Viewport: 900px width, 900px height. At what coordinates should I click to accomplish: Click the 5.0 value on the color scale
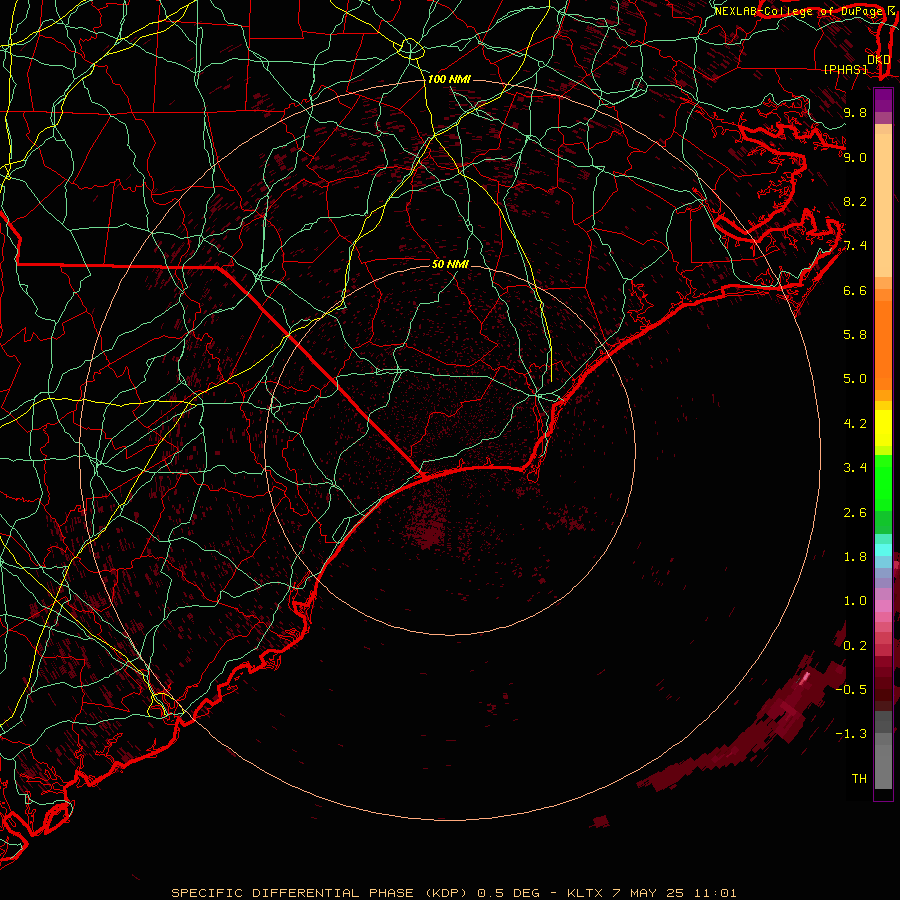click(855, 379)
